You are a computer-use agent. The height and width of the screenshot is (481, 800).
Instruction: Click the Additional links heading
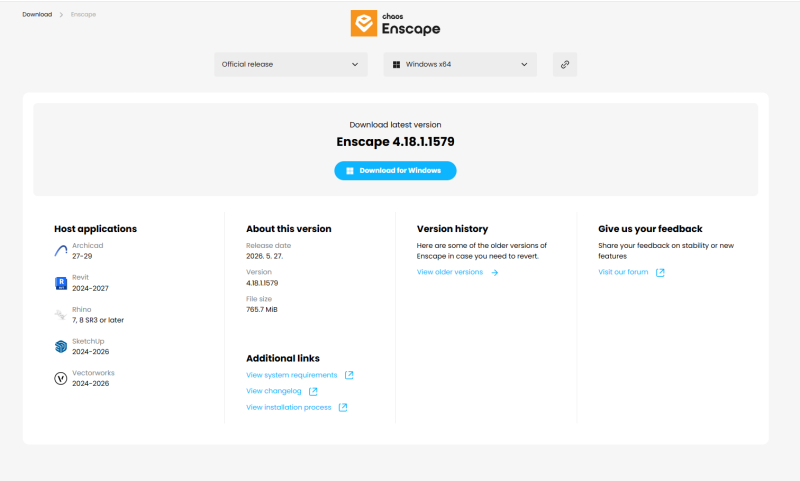pyautogui.click(x=283, y=359)
